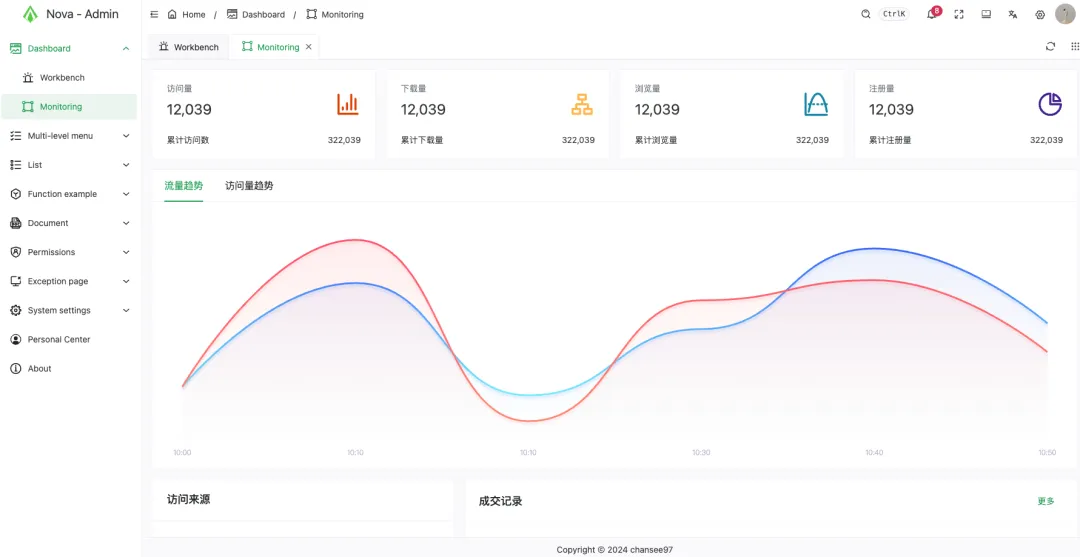The height and width of the screenshot is (557, 1080).
Task: Click the Dashboard breadcrumb
Action: tap(256, 14)
